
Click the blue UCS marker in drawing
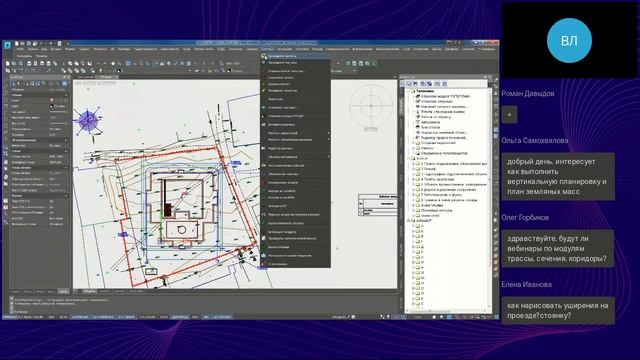[x=88, y=120]
